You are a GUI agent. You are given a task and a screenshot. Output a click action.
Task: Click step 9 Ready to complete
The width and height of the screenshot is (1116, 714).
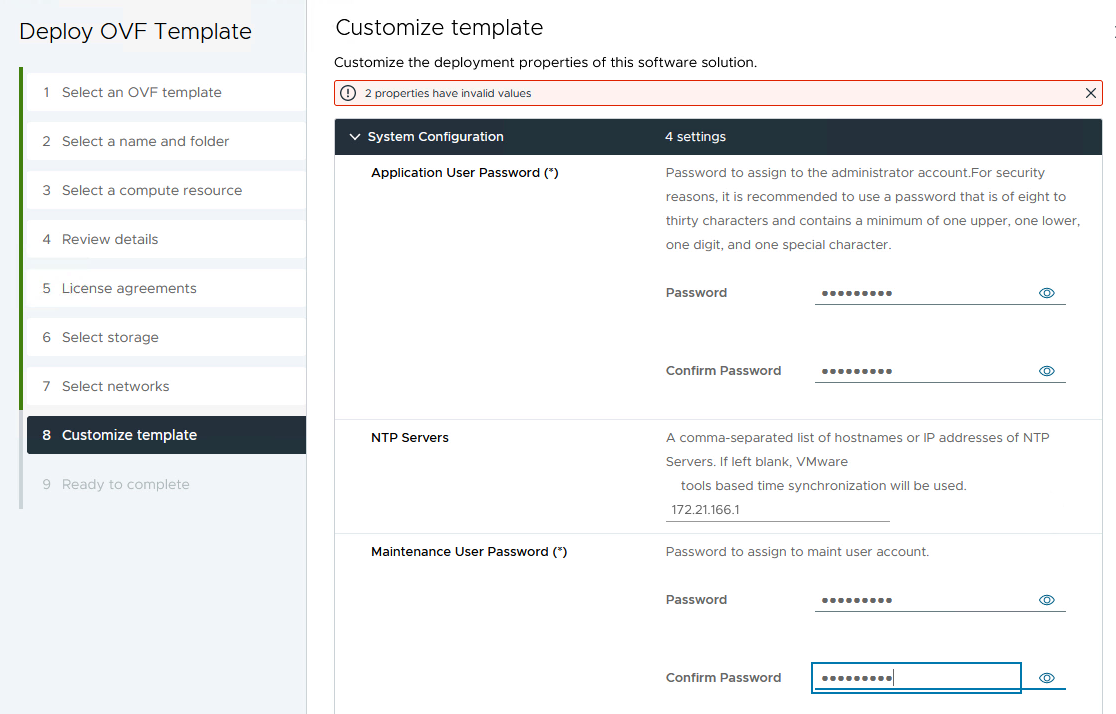click(125, 484)
